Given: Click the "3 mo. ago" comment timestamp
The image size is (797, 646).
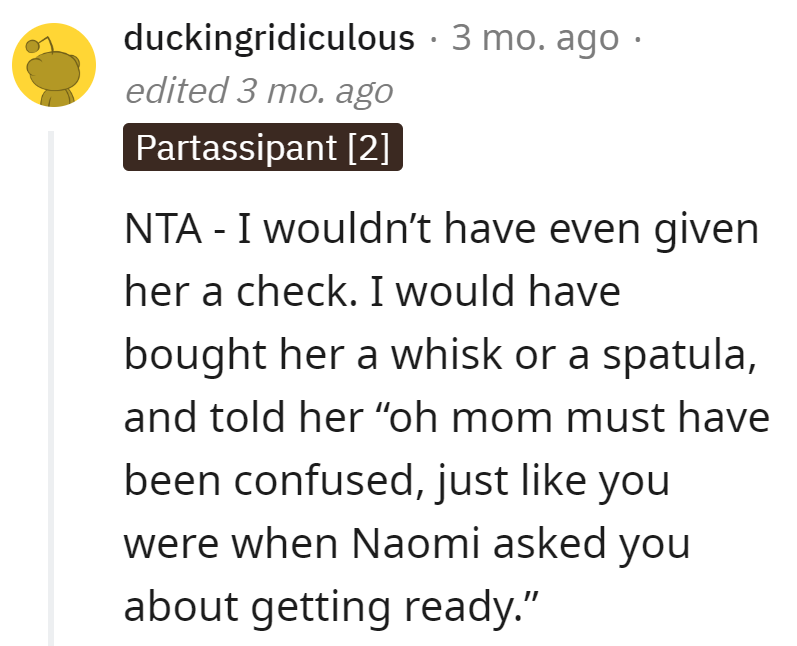Looking at the screenshot, I should 535,38.
